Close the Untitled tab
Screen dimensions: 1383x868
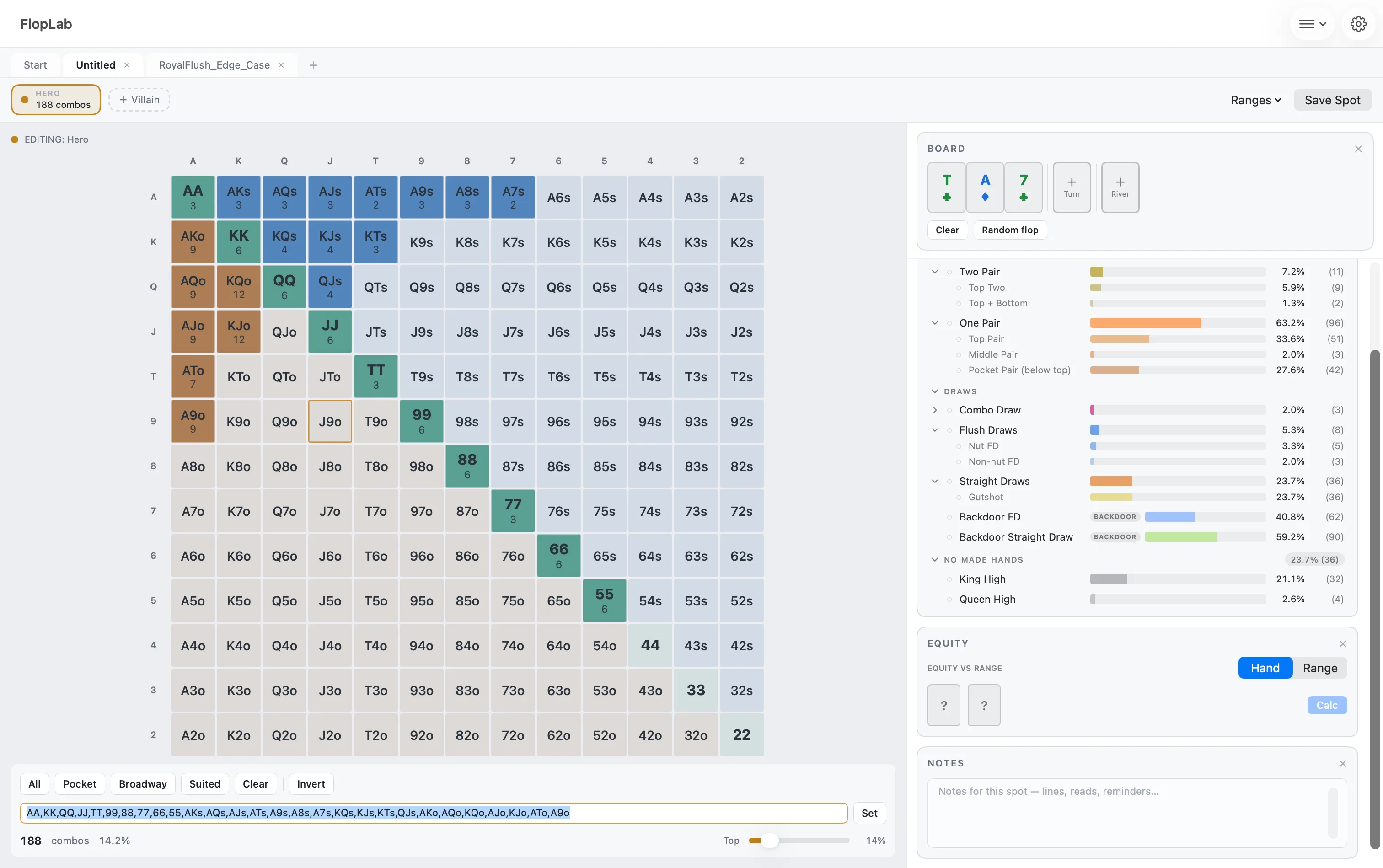tap(127, 65)
